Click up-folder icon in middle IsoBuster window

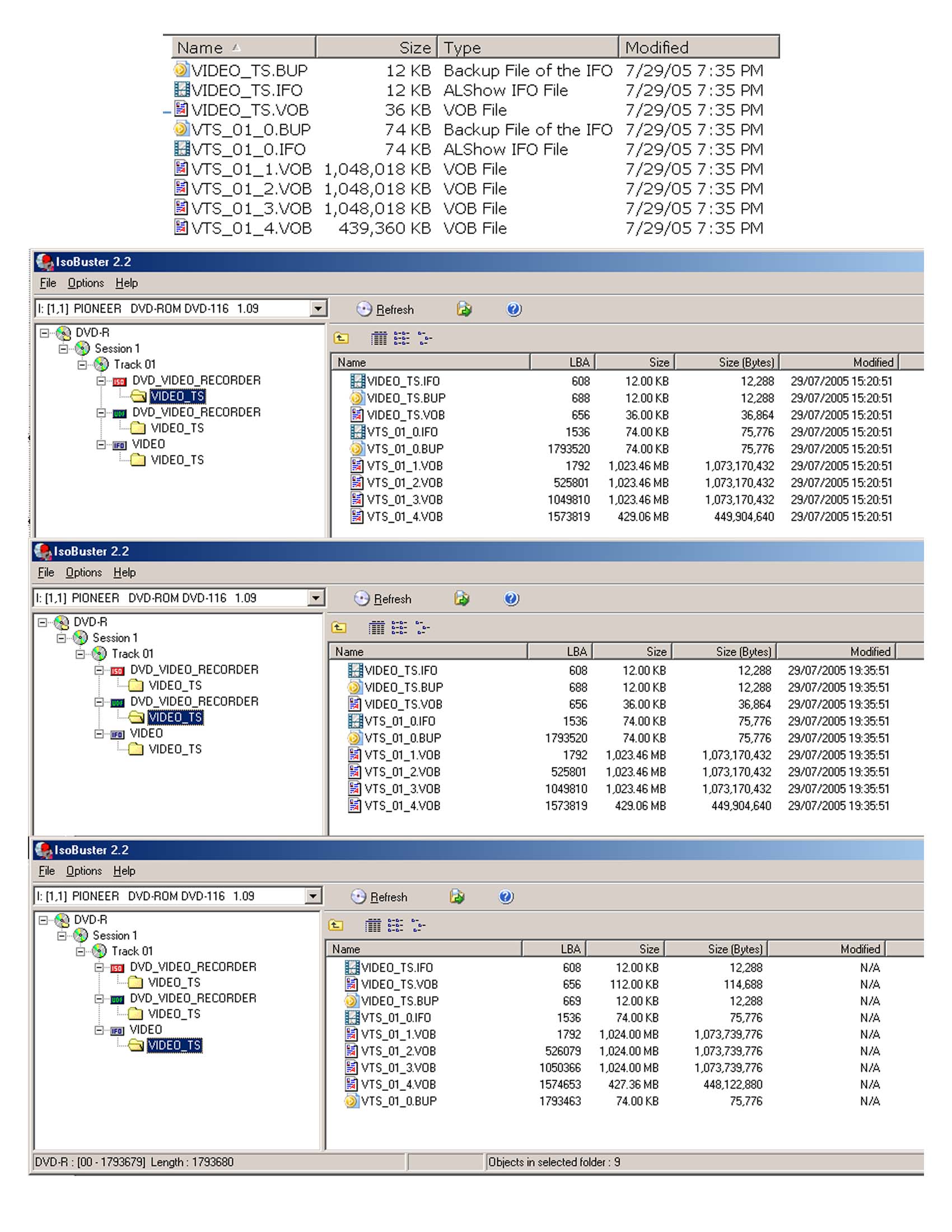click(x=339, y=627)
